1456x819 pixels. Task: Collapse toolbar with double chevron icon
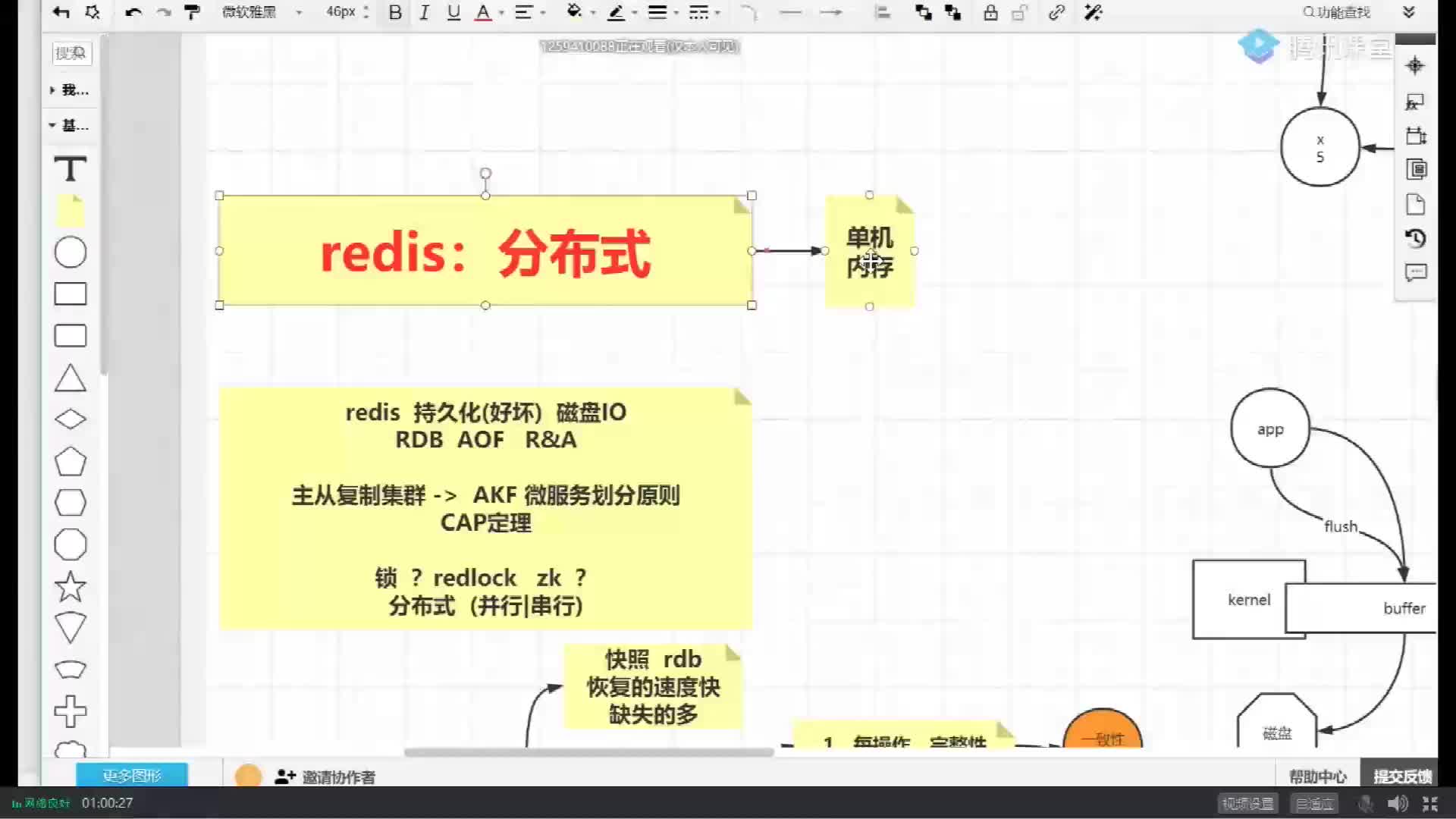point(1409,12)
